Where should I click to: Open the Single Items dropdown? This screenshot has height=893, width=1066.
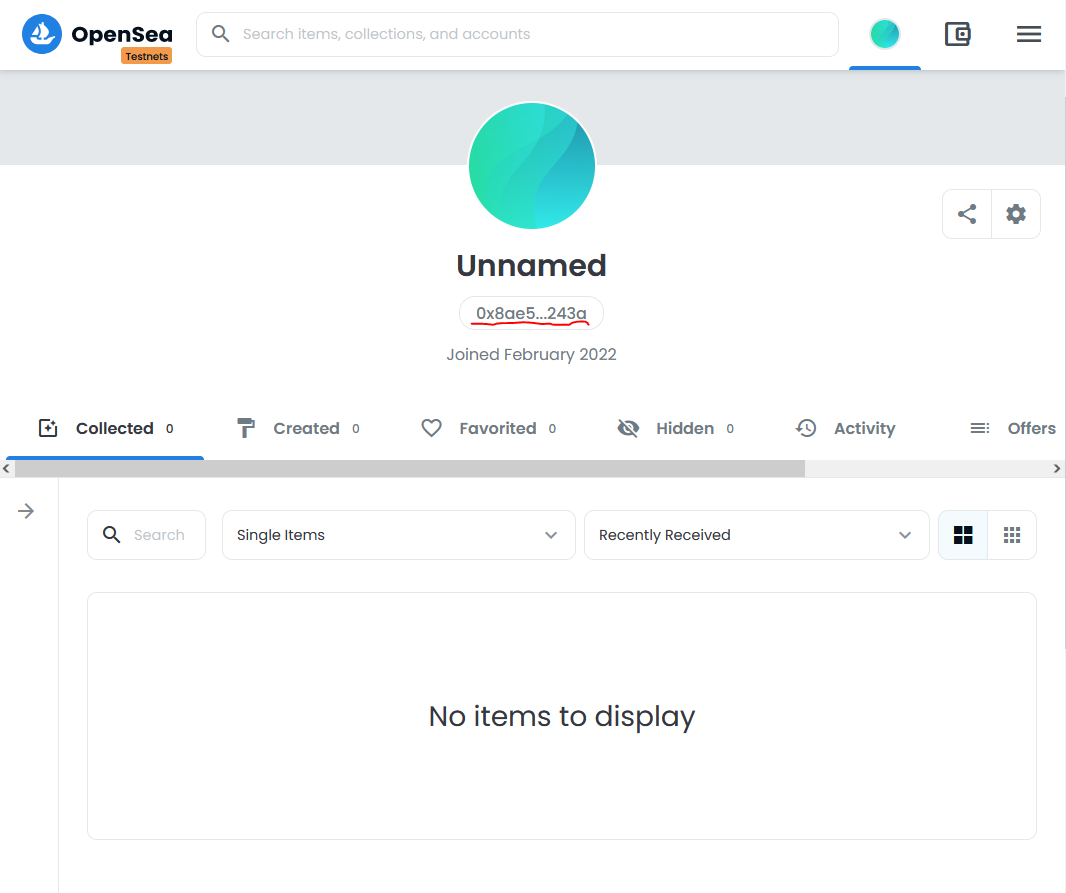click(398, 535)
